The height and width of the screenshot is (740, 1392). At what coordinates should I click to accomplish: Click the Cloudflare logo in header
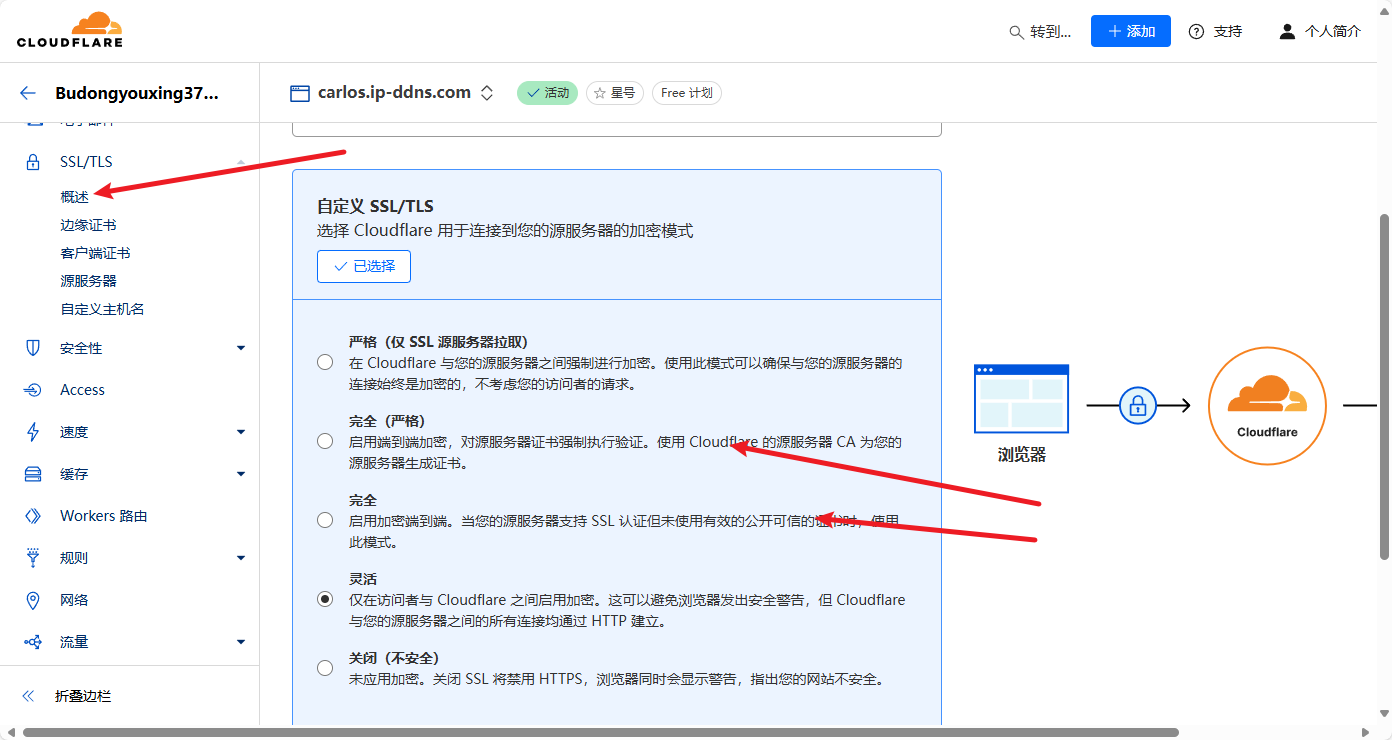(70, 30)
